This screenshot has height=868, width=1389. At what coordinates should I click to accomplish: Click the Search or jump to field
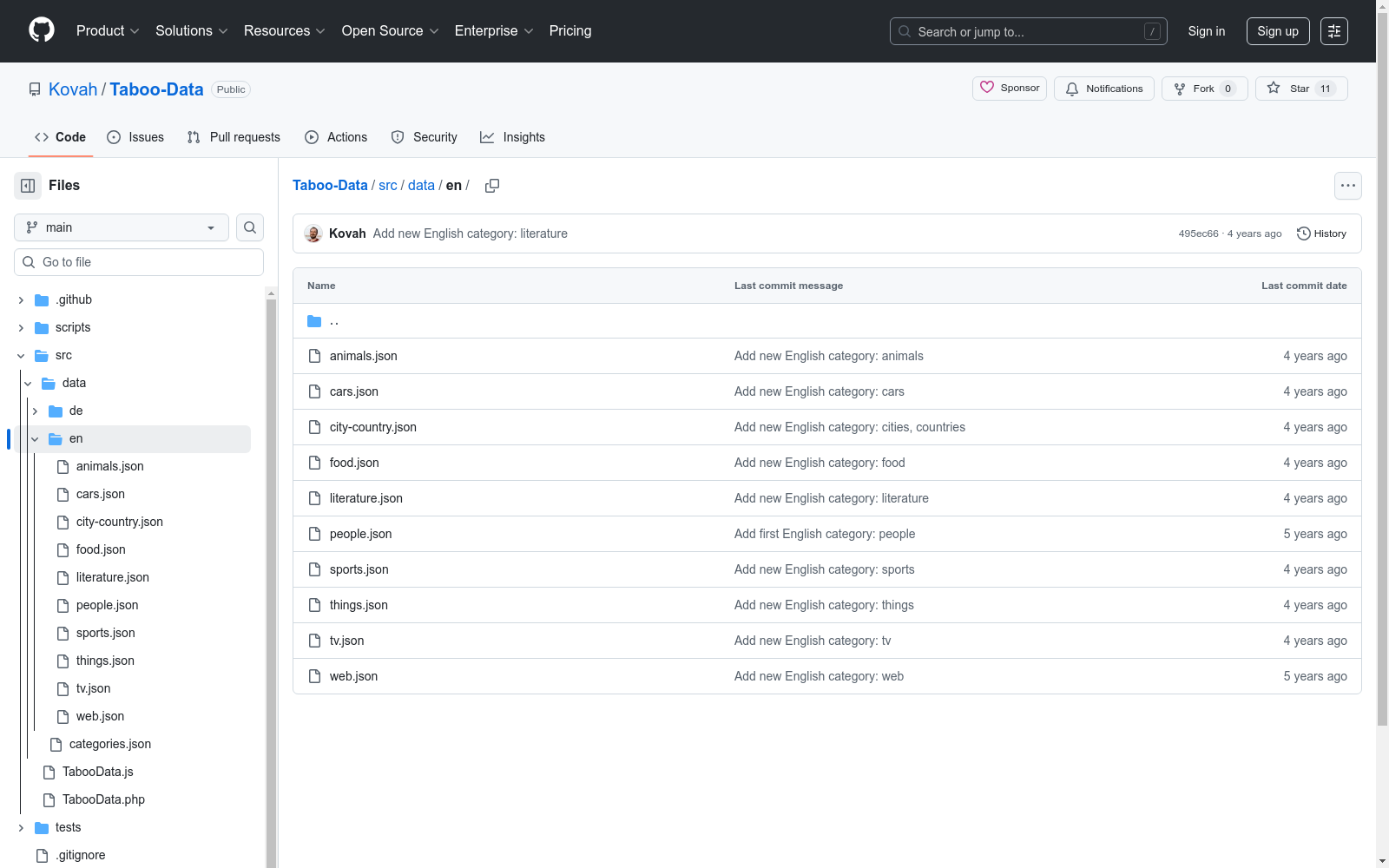tap(1029, 31)
